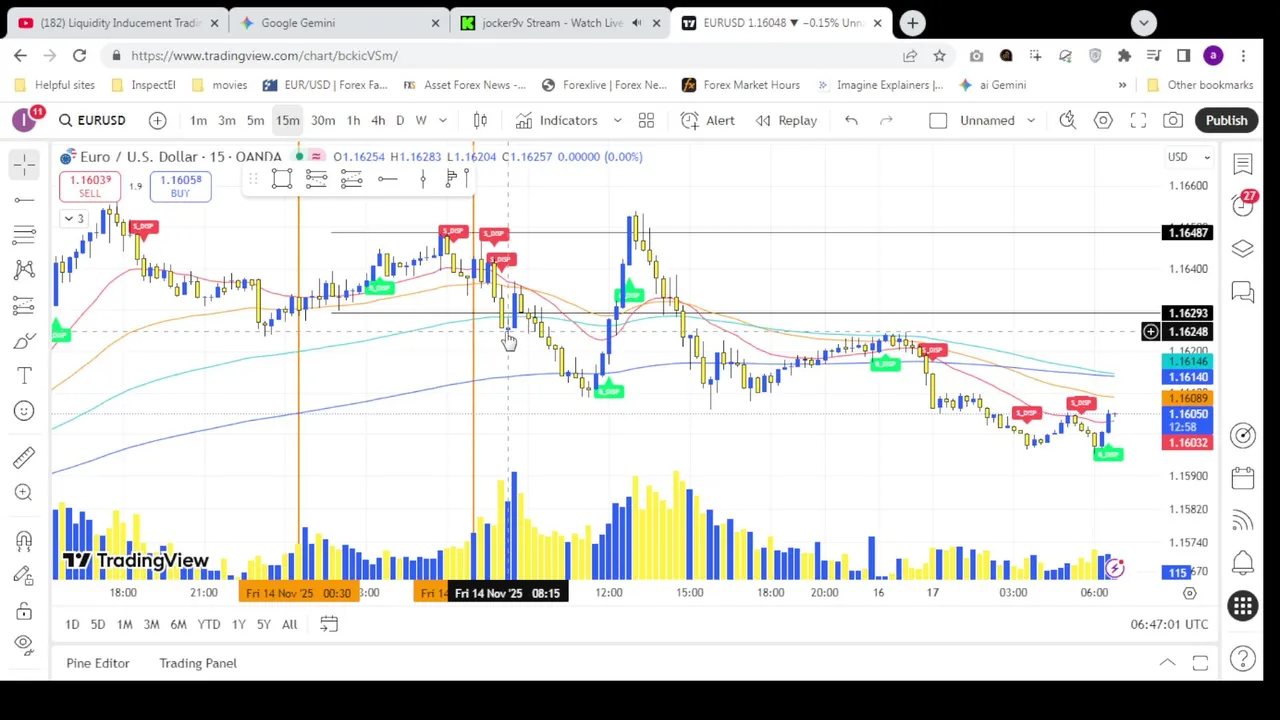This screenshot has width=1280, height=720.
Task: Add a symbol to compare
Action: [x=157, y=120]
